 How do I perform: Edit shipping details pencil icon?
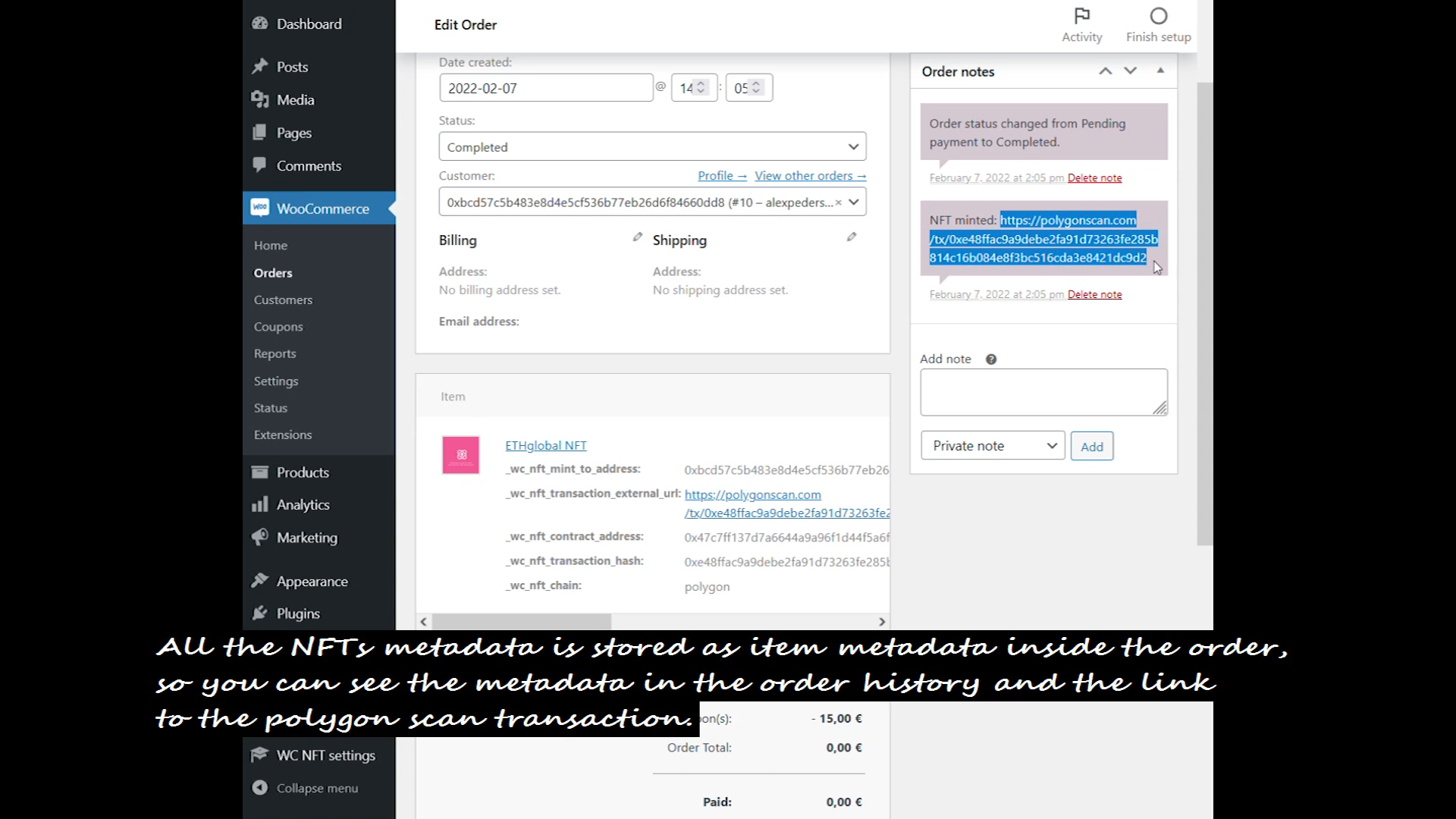[x=852, y=237]
